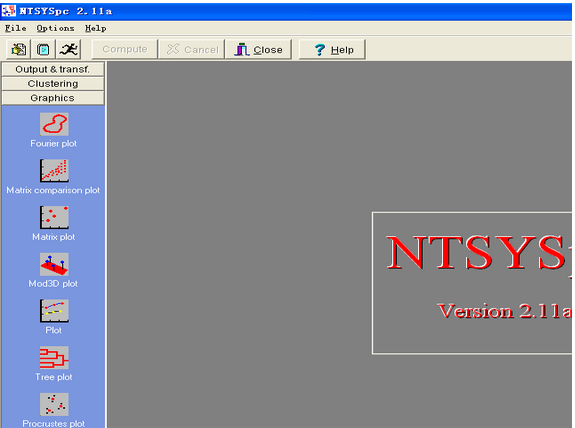Viewport: 575px width, 428px height.
Task: Launch the Mod3D plot icon
Action: tap(54, 264)
